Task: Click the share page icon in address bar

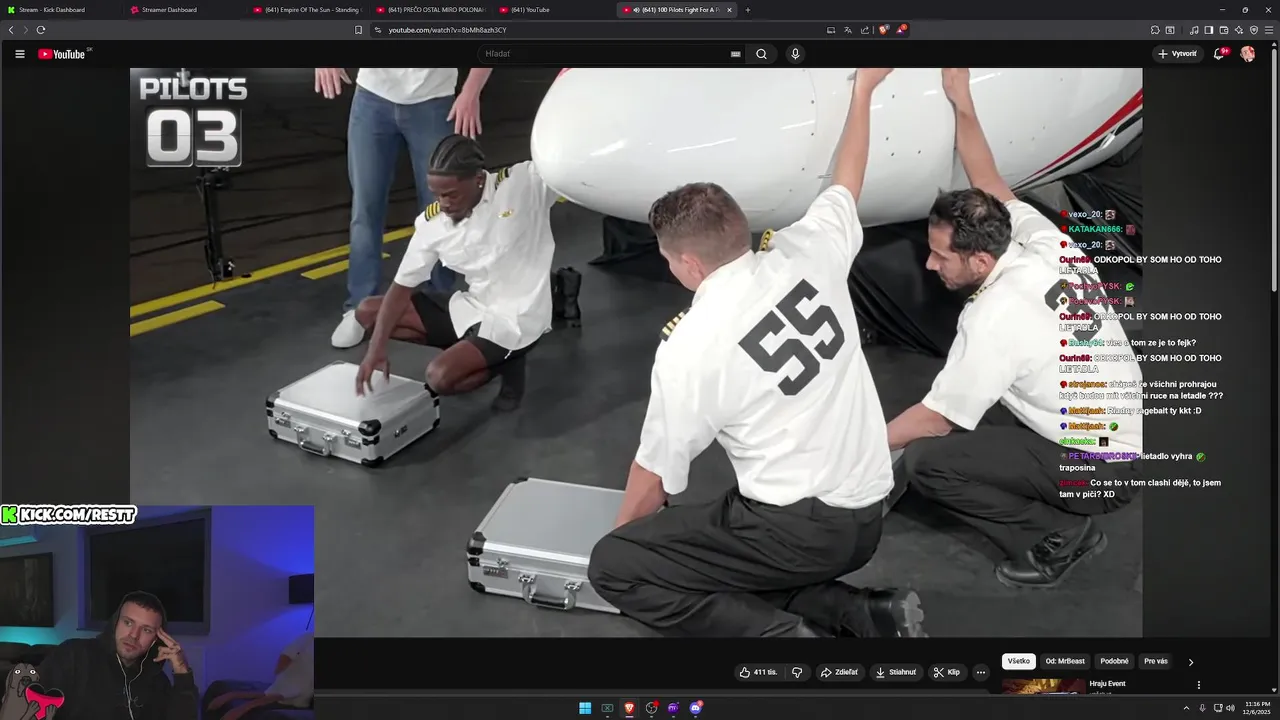Action: tap(865, 30)
